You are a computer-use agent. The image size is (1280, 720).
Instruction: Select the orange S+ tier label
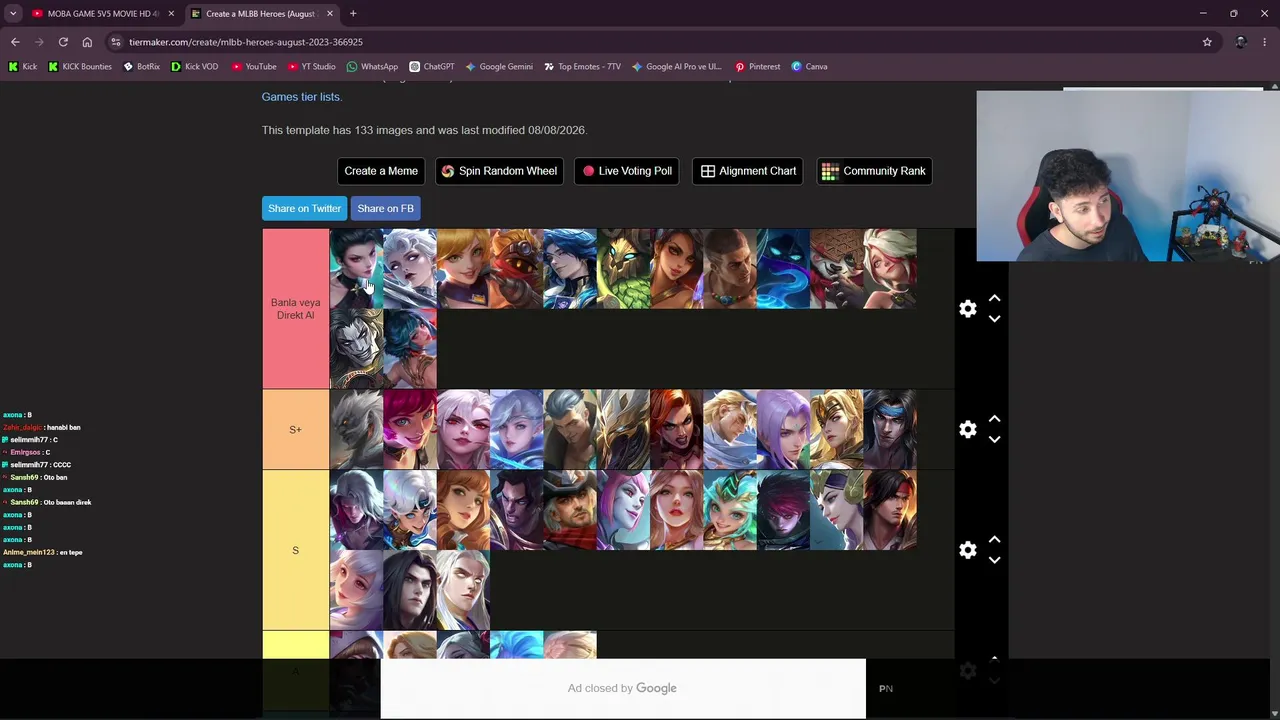295,430
